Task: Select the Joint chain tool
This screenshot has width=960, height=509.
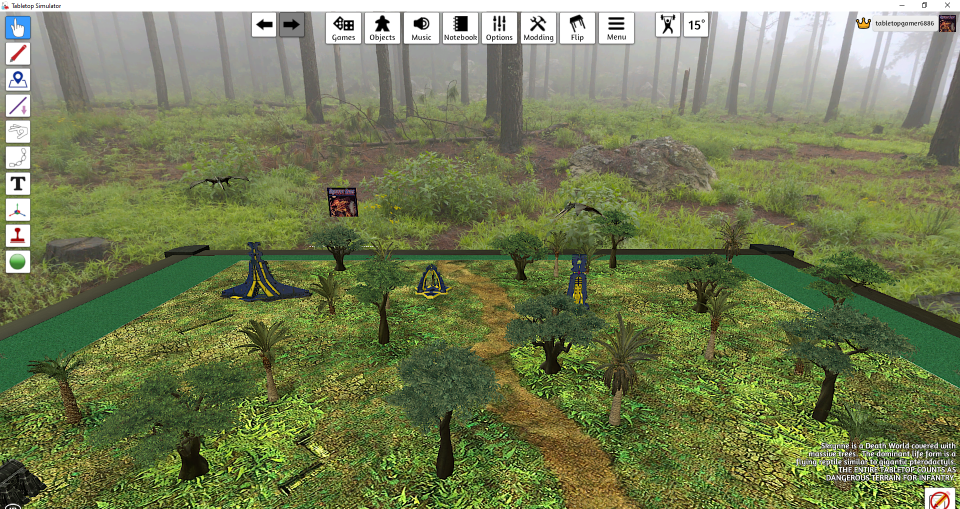Action: [18, 157]
